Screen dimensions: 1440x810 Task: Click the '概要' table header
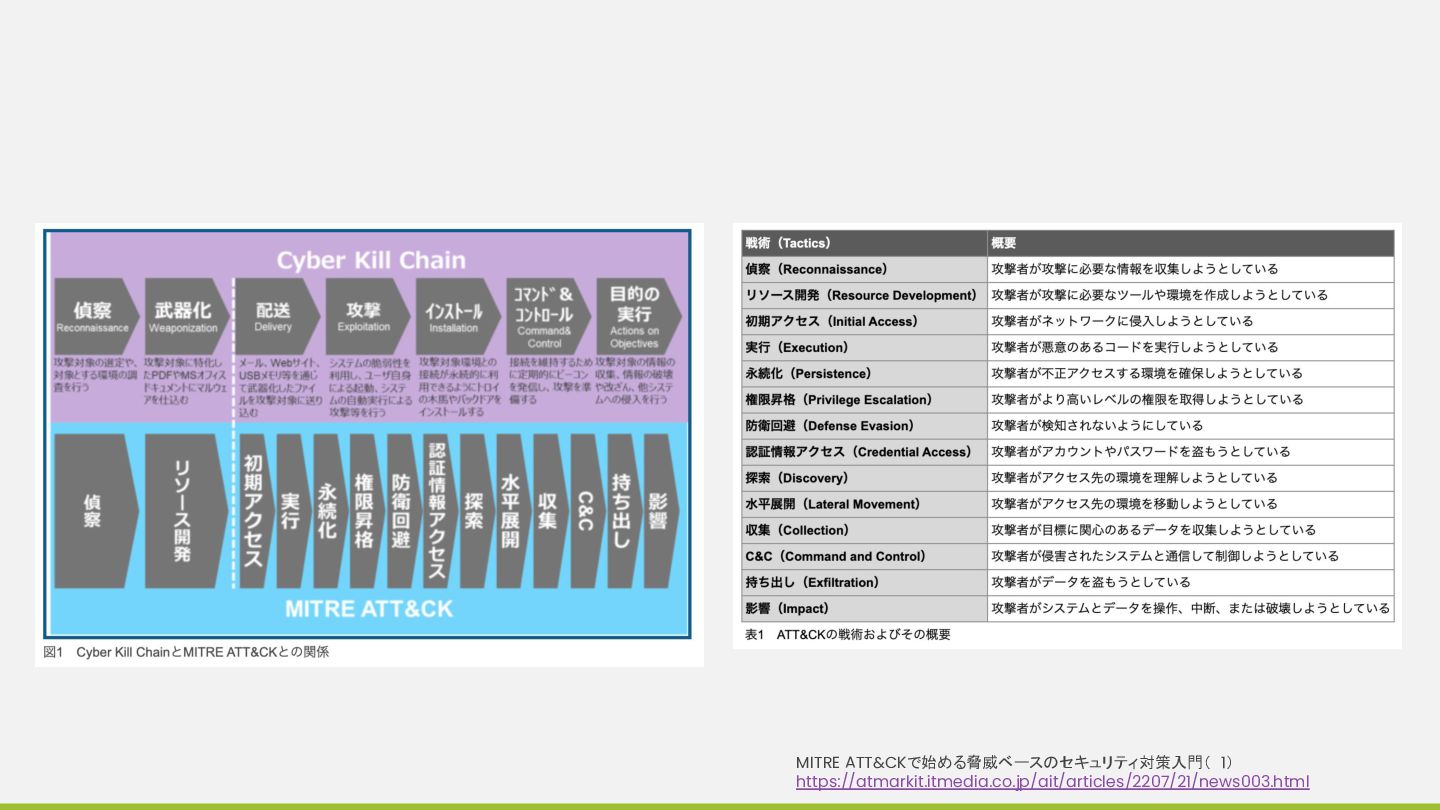point(1191,243)
